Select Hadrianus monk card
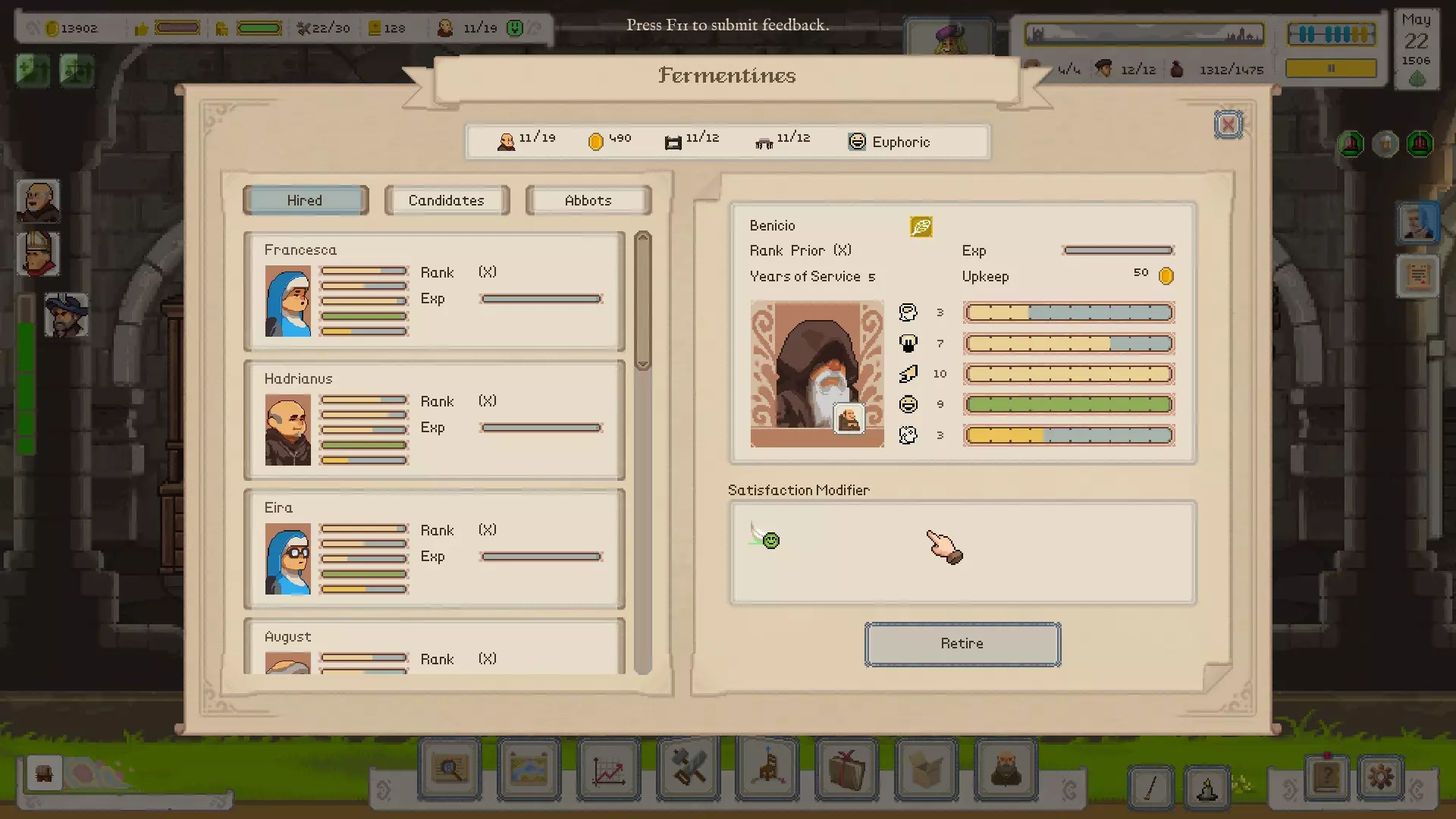Image resolution: width=1456 pixels, height=819 pixels. tap(434, 421)
